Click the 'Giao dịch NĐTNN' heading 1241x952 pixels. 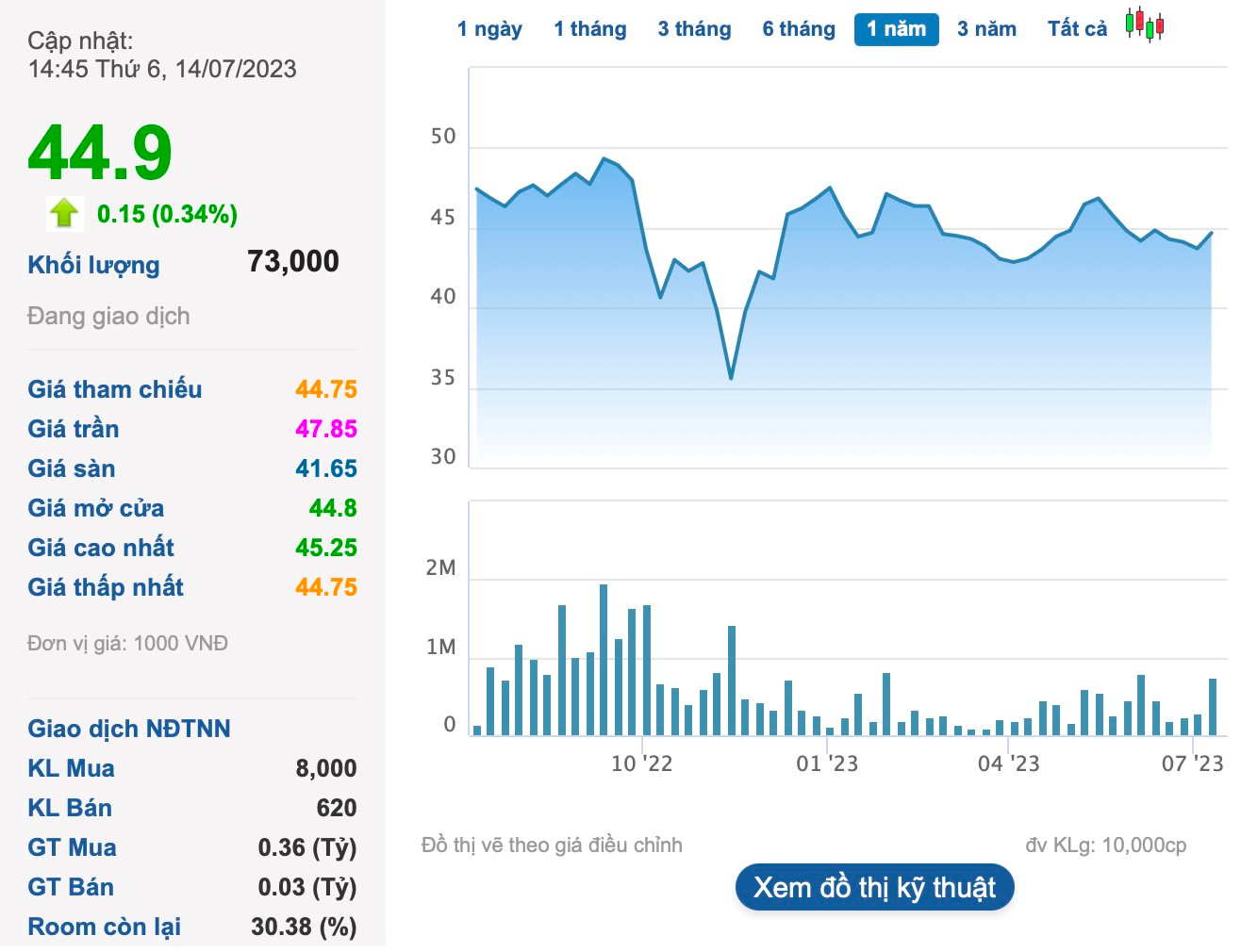pos(129,729)
